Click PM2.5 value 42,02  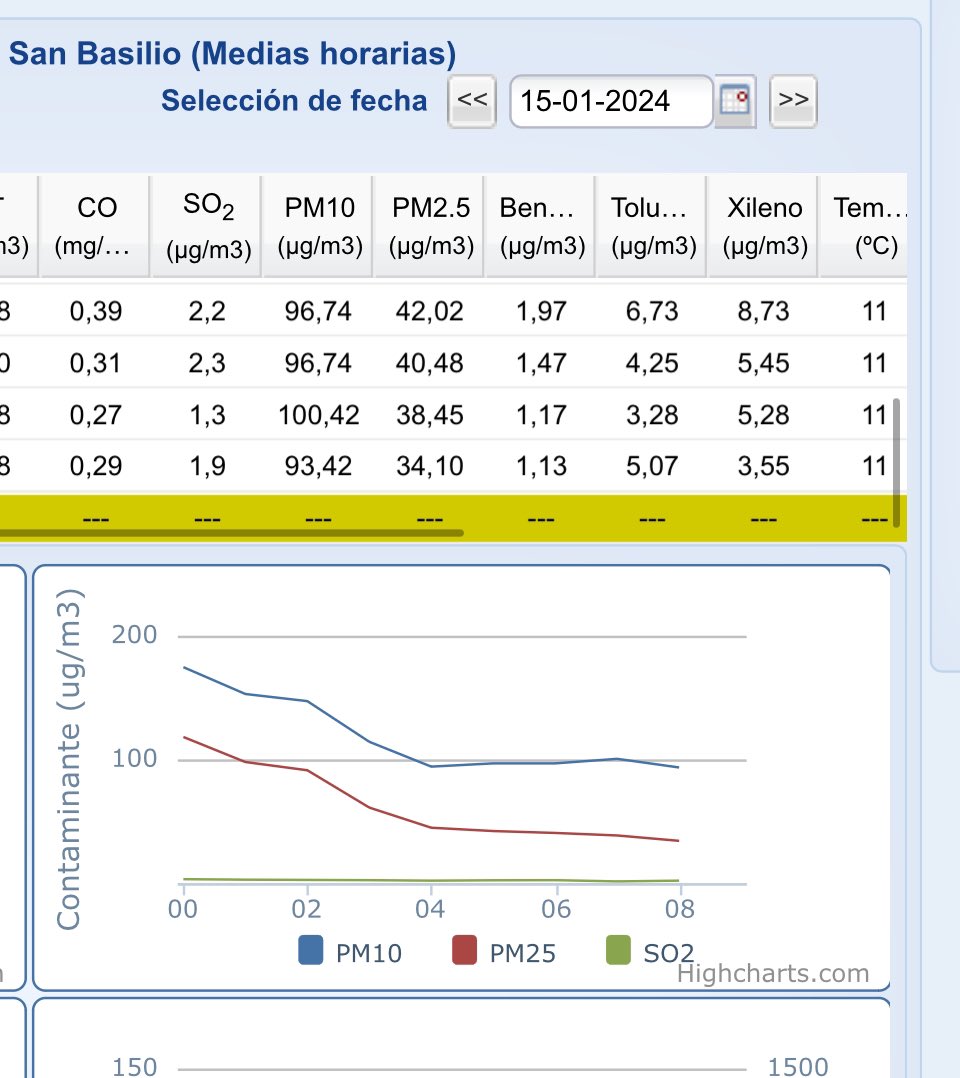pos(430,311)
